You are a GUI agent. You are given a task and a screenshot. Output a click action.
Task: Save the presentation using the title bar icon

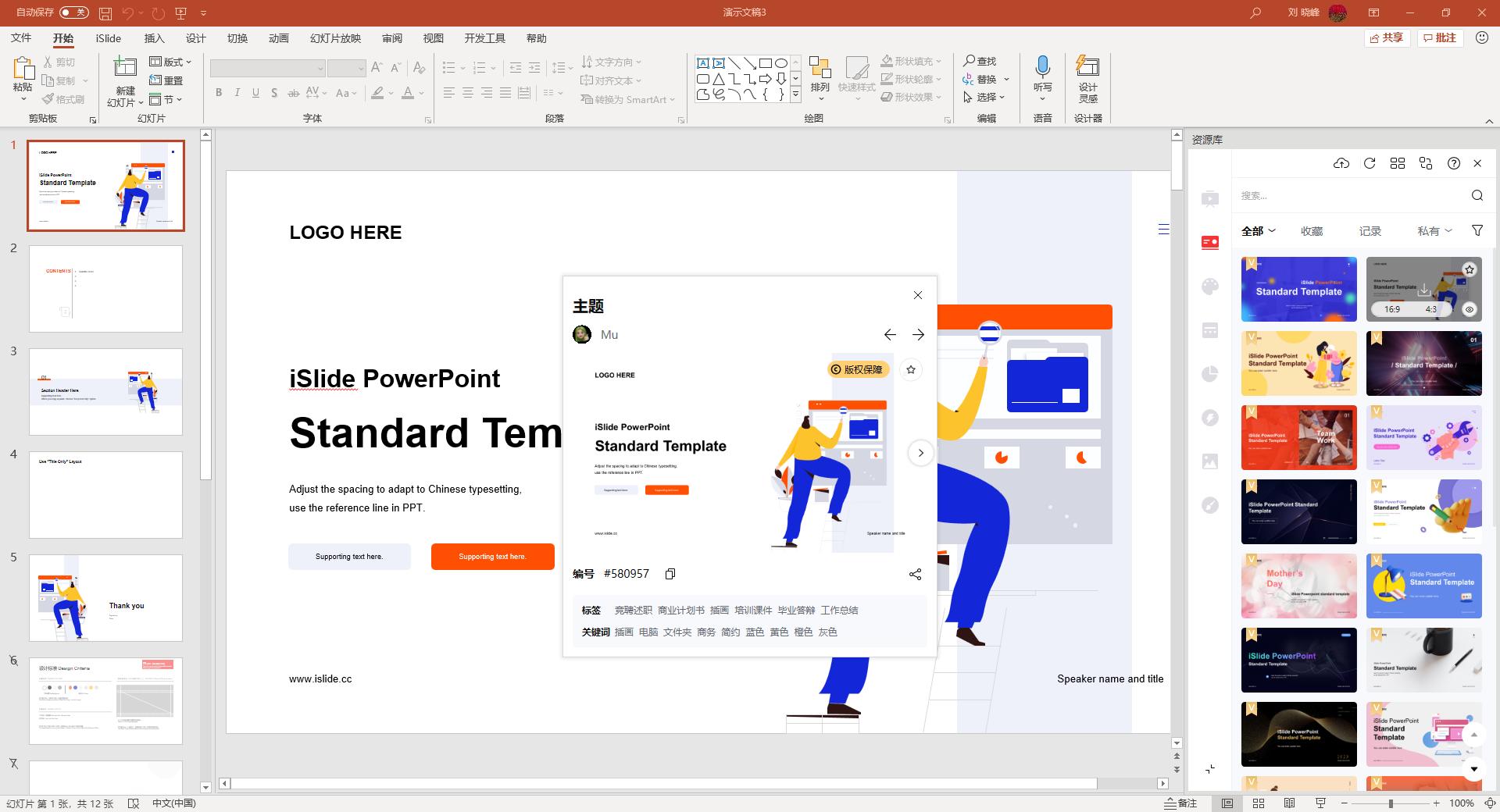[x=105, y=13]
